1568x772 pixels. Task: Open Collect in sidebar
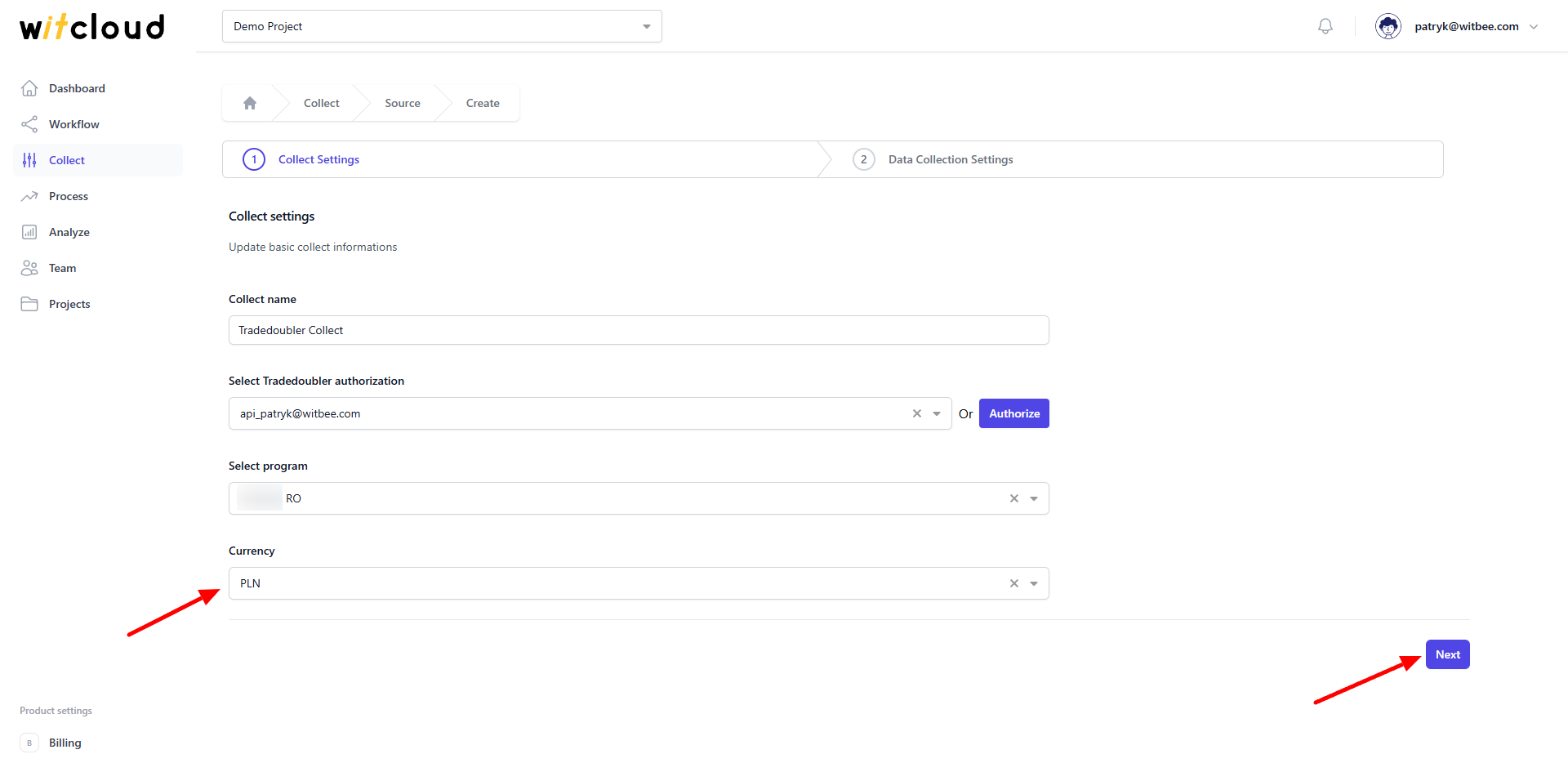pyautogui.click(x=98, y=160)
